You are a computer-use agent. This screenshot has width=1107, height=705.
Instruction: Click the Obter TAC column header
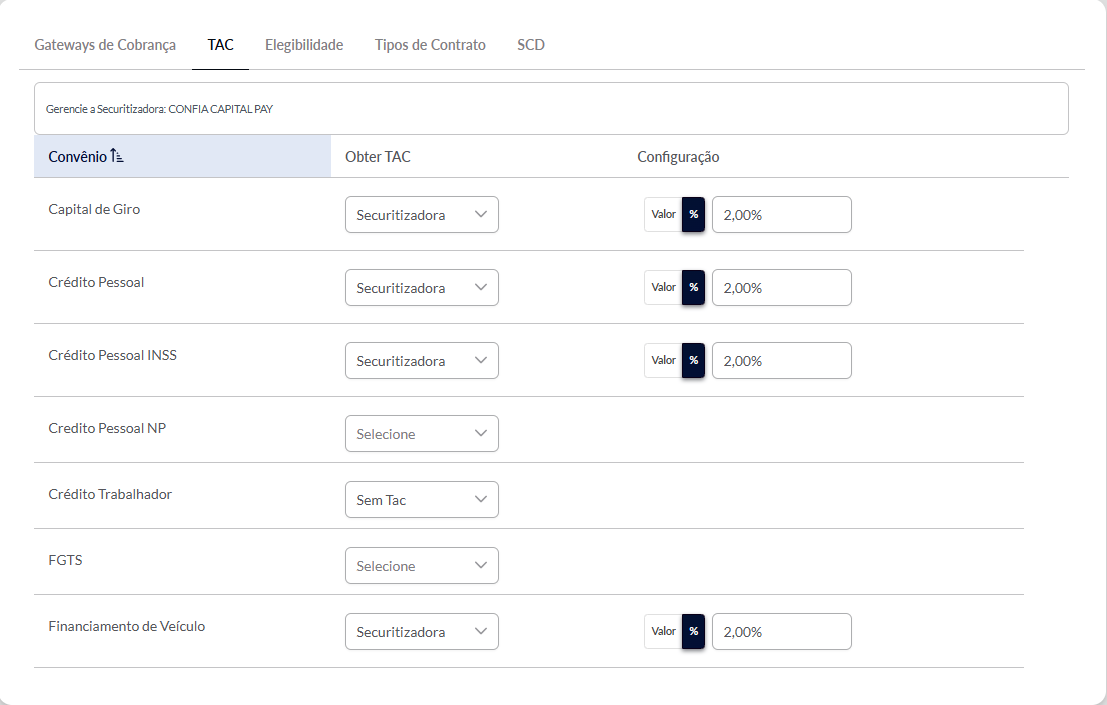pyautogui.click(x=378, y=157)
